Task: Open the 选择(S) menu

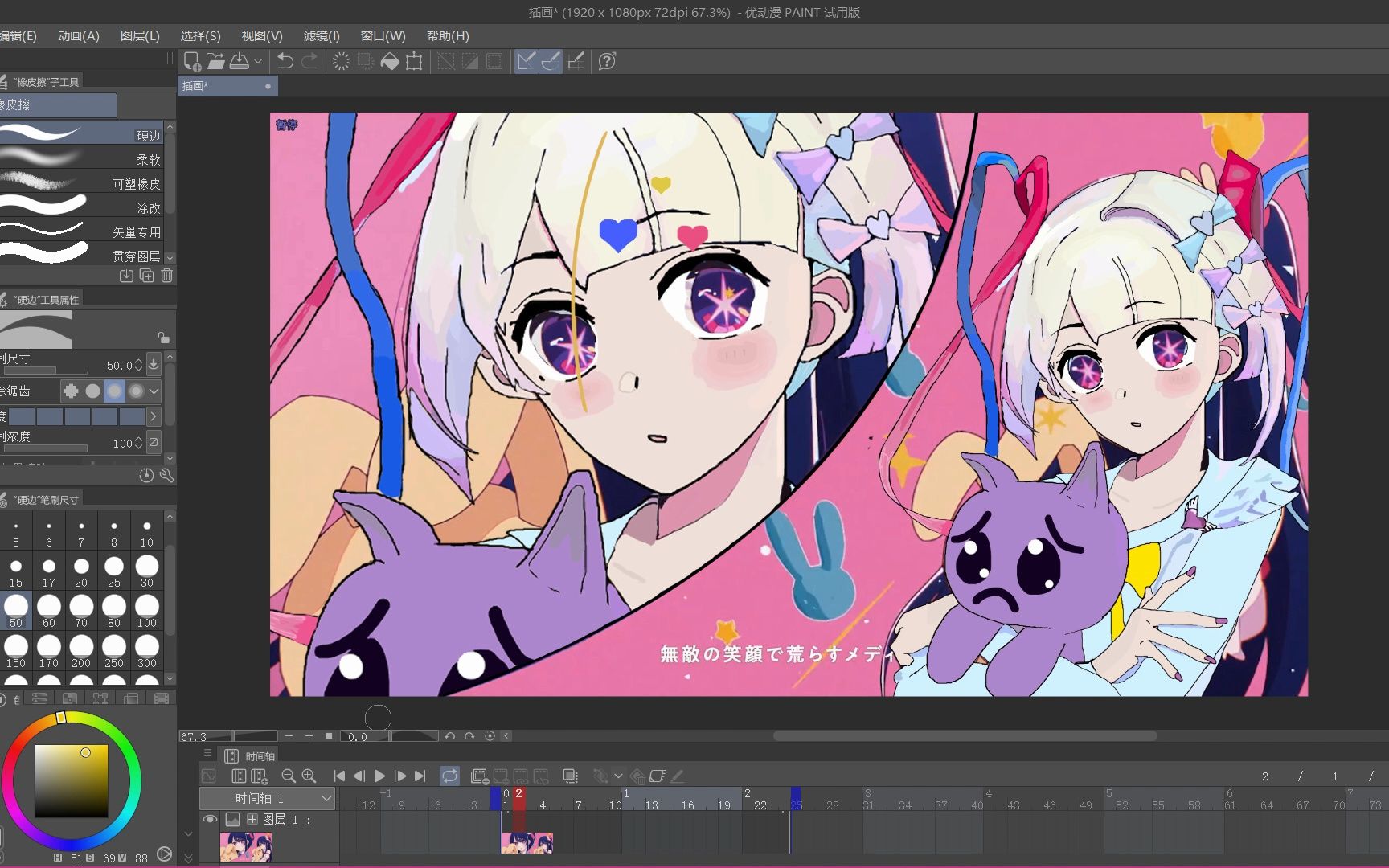Action: pyautogui.click(x=200, y=35)
